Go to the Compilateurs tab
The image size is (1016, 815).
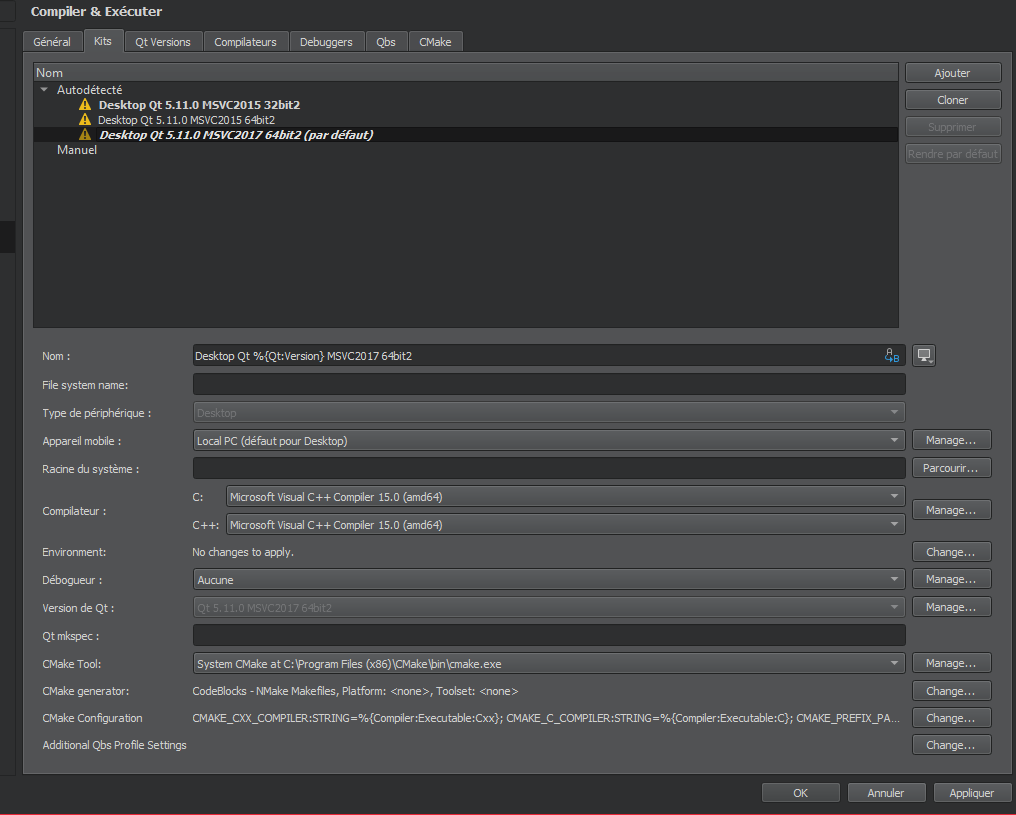coord(246,41)
